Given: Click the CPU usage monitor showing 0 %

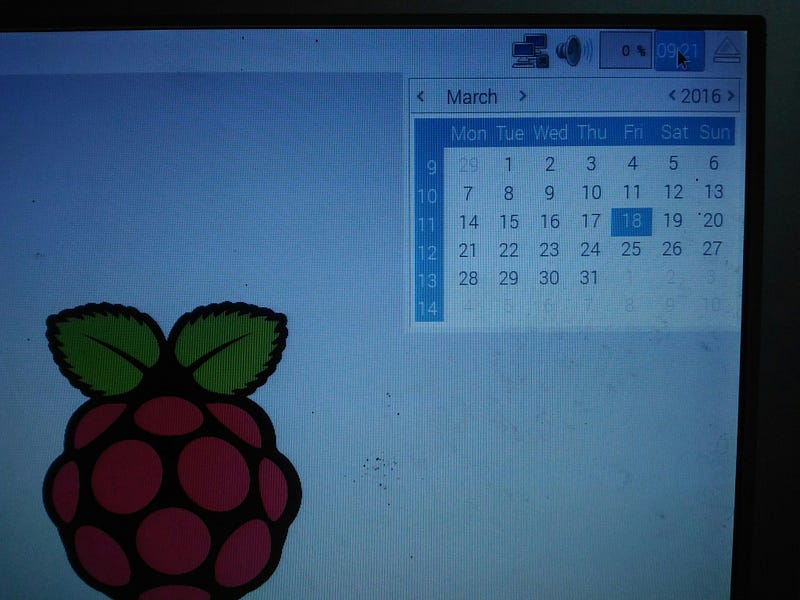Looking at the screenshot, I should [626, 50].
